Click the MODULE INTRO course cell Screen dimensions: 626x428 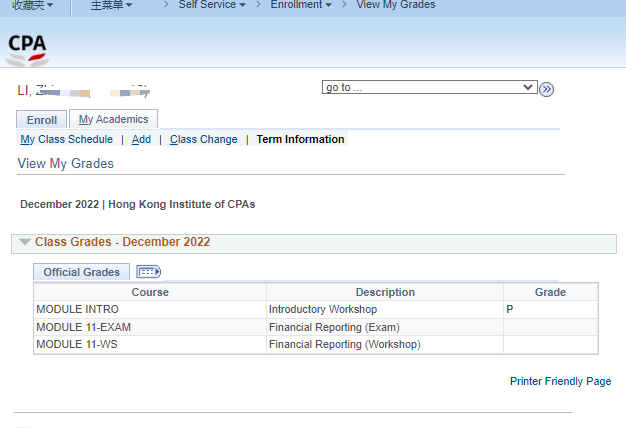(150, 309)
